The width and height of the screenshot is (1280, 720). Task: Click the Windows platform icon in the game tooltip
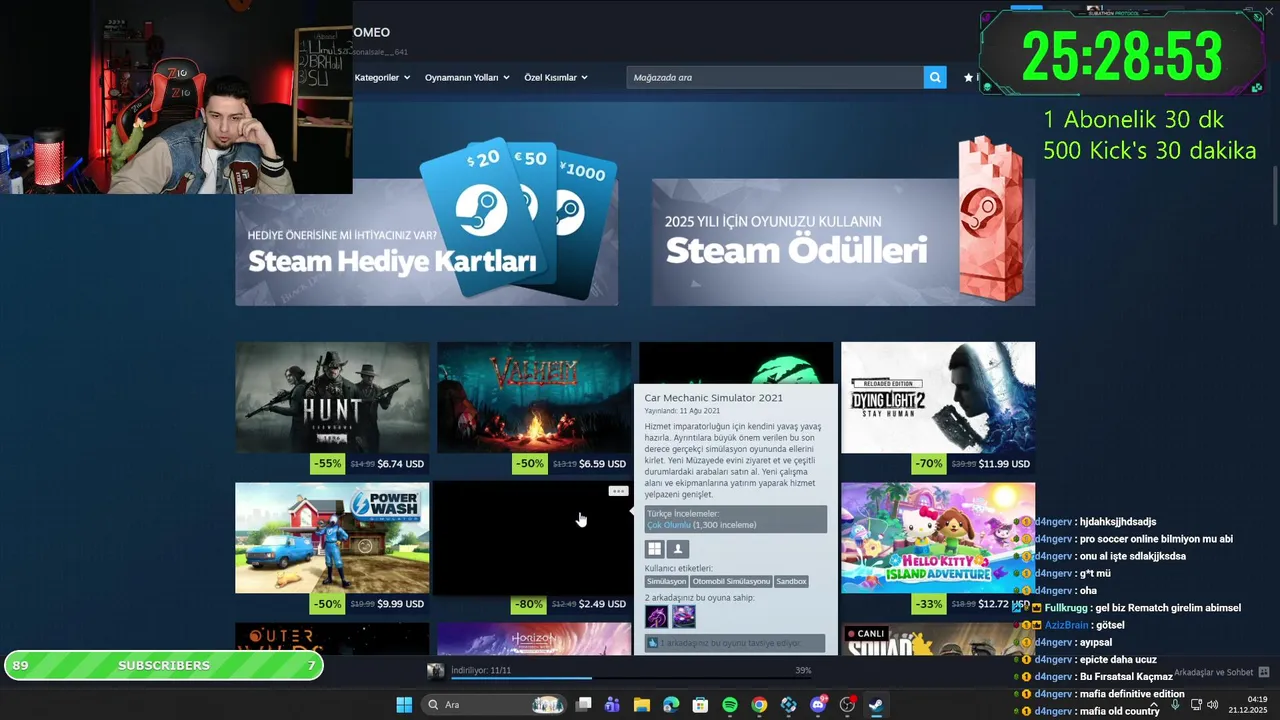coord(654,549)
